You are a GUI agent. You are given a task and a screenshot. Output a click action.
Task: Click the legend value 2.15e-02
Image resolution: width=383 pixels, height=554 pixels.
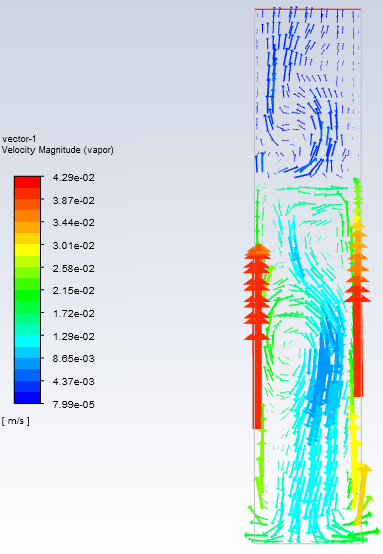[73, 291]
